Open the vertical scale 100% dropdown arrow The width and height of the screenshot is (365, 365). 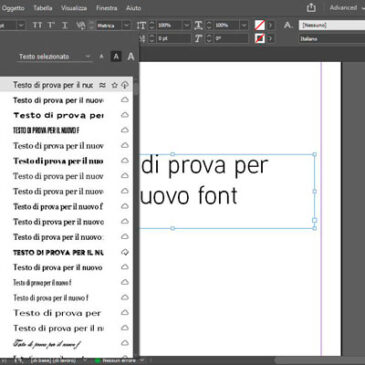click(x=186, y=25)
